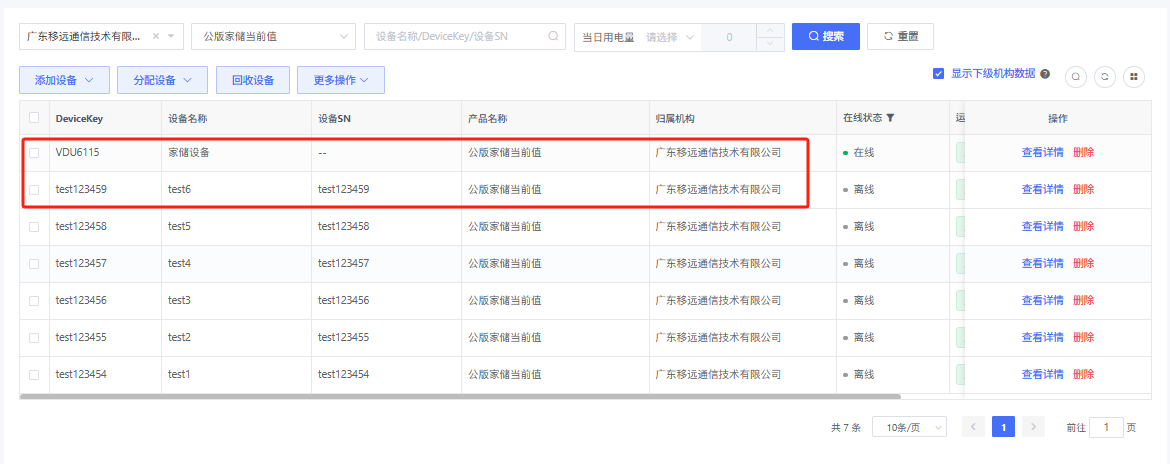1170x464 pixels.
Task: Click the filter icon on 在线状态 column
Action: tap(890, 118)
